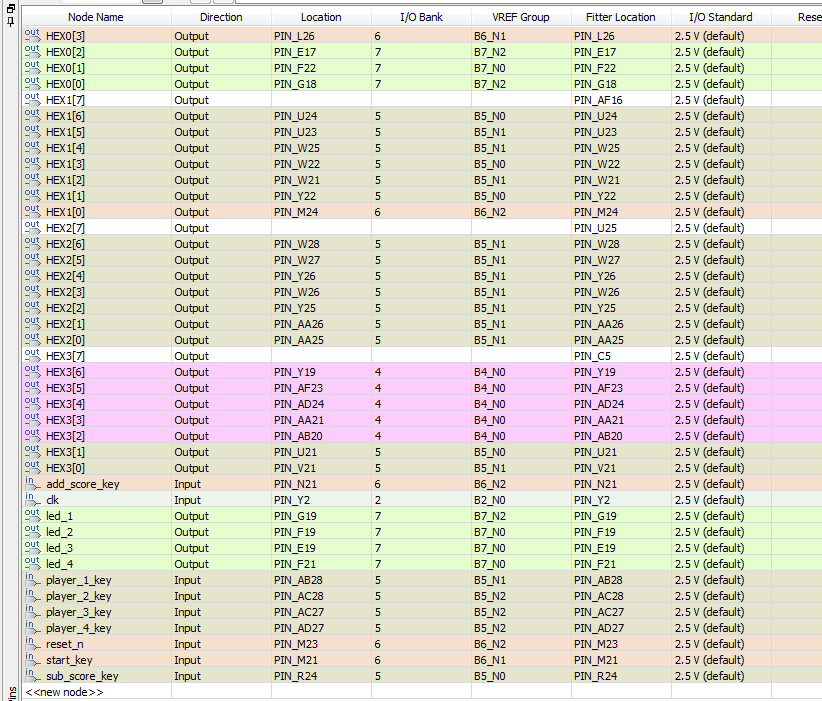
Task: Click the input pin icon for start_key
Action: coord(32,659)
